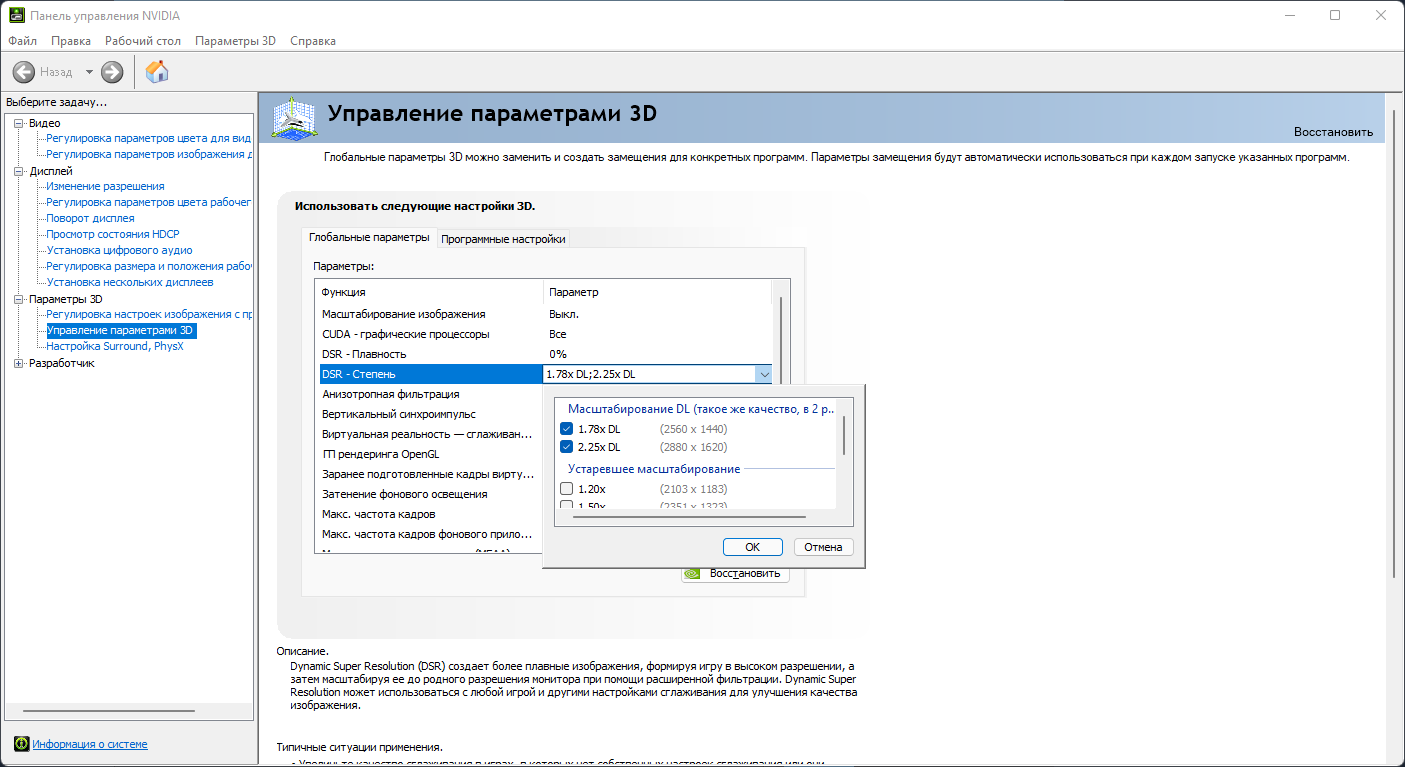1405x767 pixels.
Task: Click the Восстановить button with NVIDIA logo
Action: (735, 574)
